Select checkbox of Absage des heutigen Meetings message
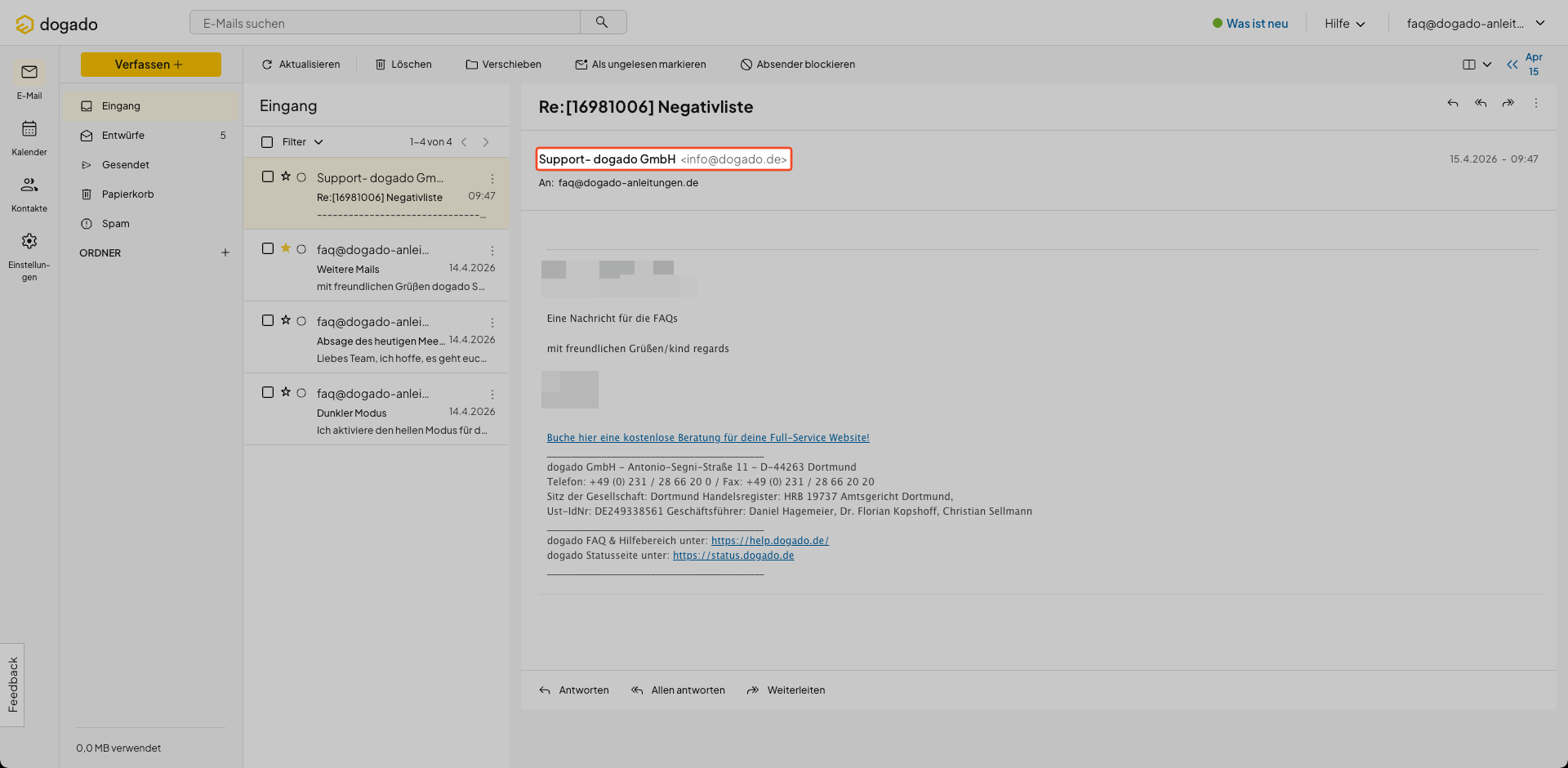Image resolution: width=1568 pixels, height=768 pixels. (268, 320)
